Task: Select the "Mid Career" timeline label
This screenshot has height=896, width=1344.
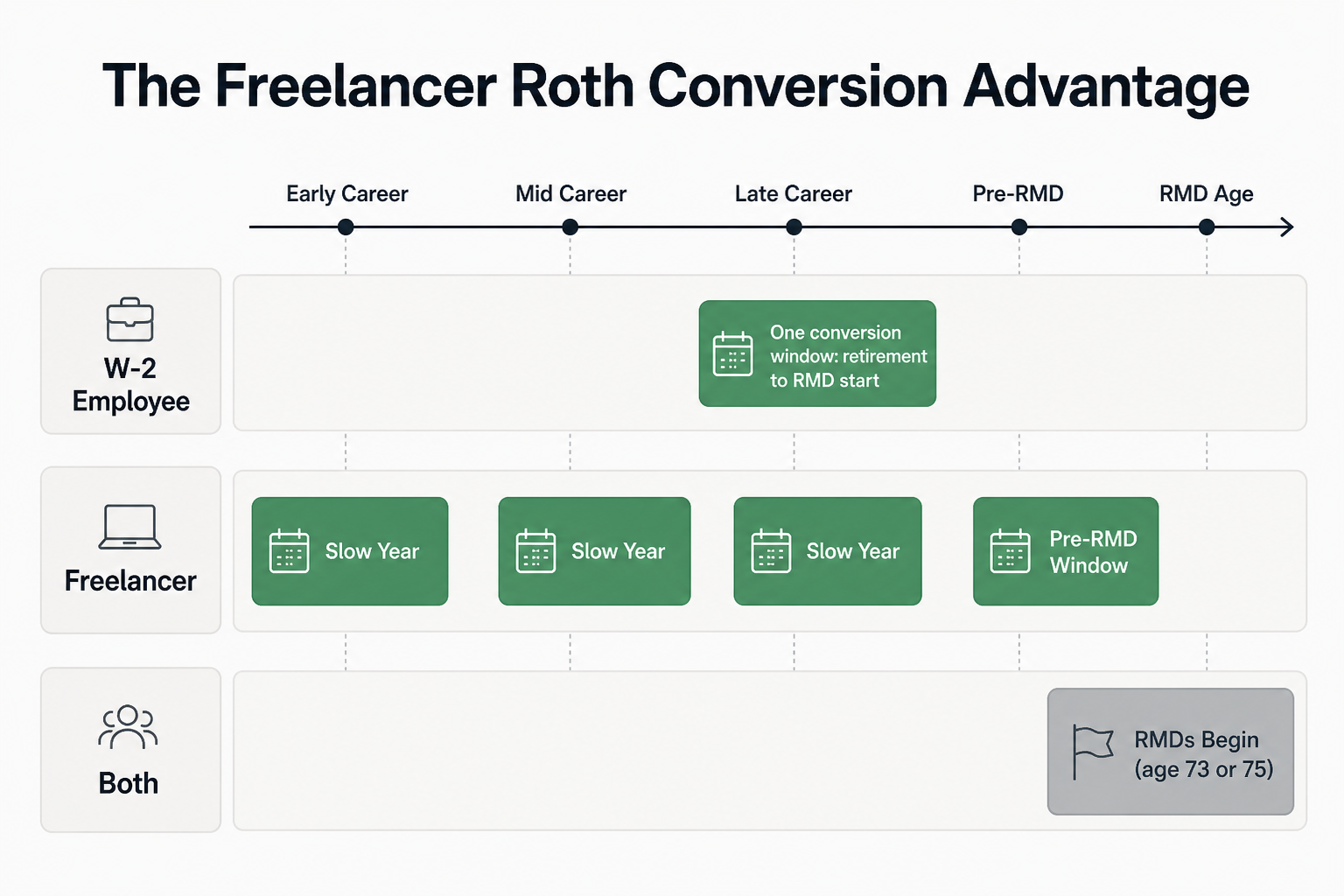Action: pyautogui.click(x=570, y=193)
